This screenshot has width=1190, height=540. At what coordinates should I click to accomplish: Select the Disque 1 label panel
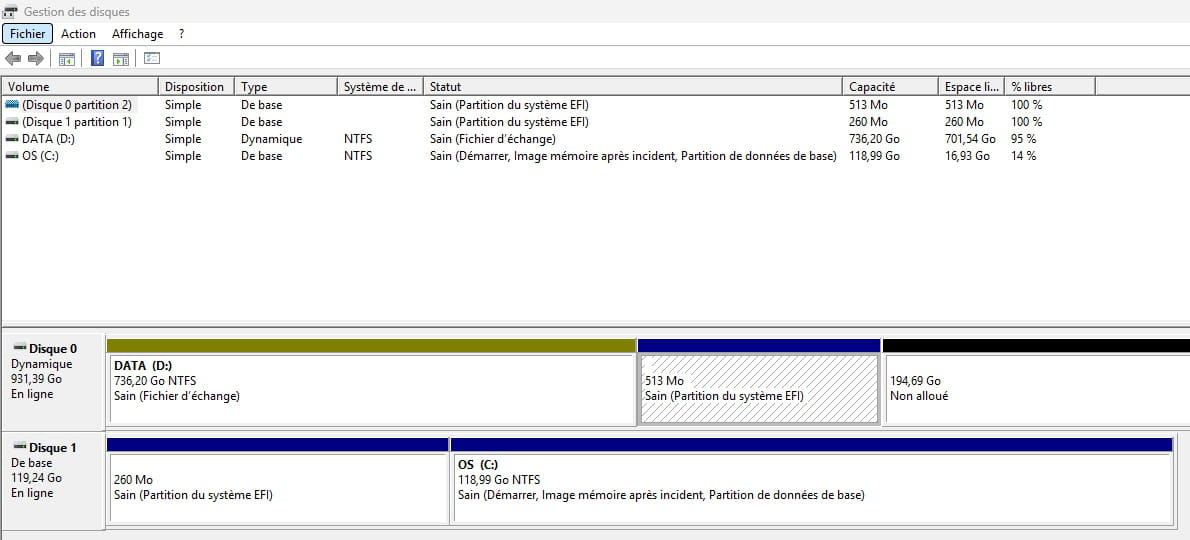pyautogui.click(x=52, y=481)
